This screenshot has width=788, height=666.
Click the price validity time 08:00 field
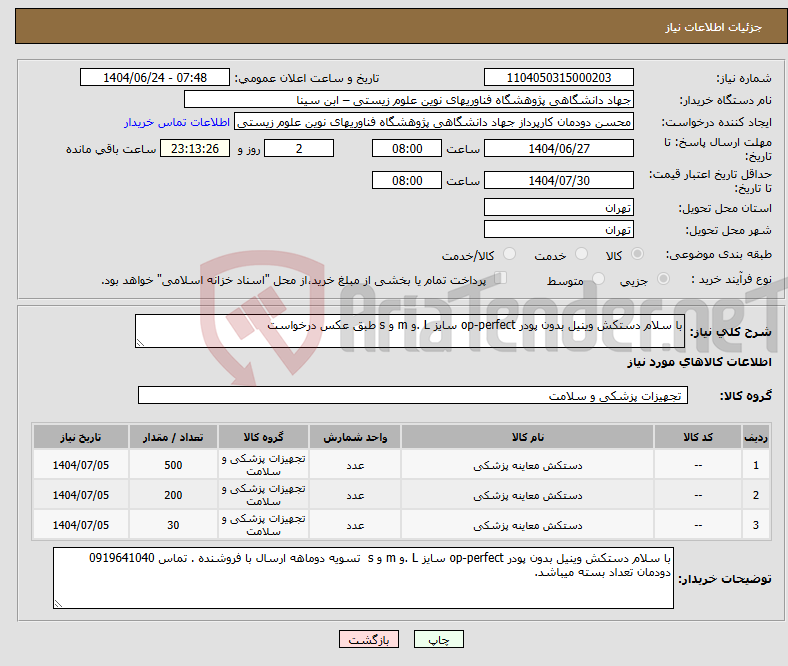point(407,180)
